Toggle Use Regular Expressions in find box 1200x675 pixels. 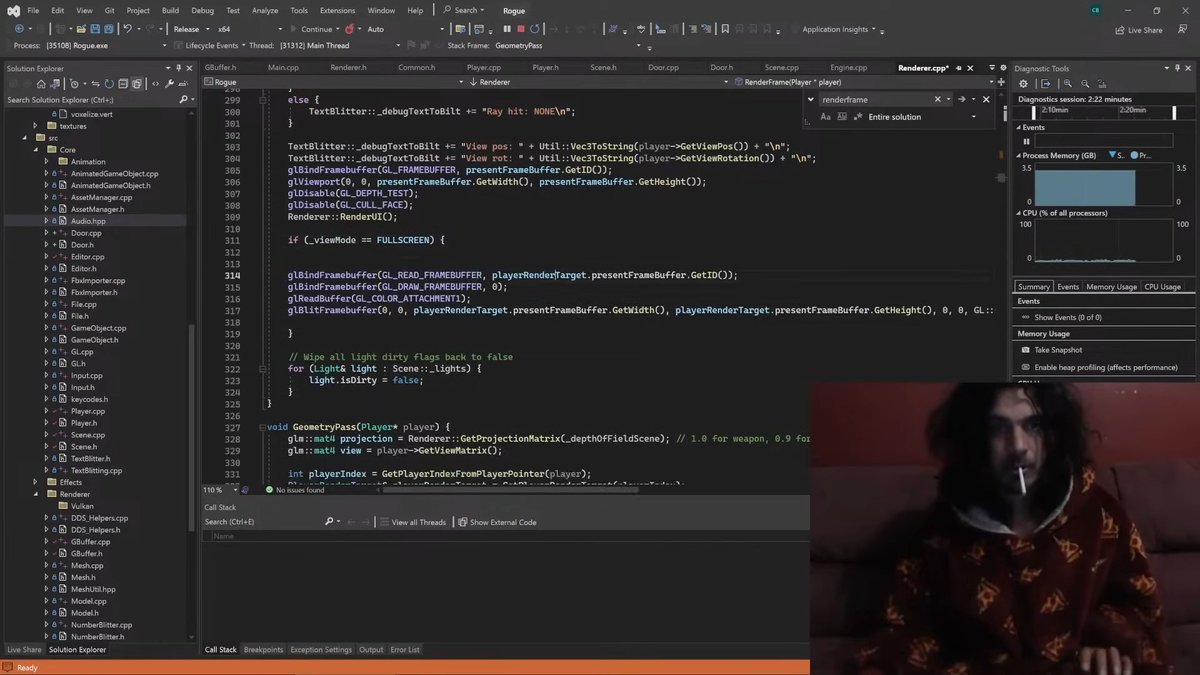click(858, 117)
